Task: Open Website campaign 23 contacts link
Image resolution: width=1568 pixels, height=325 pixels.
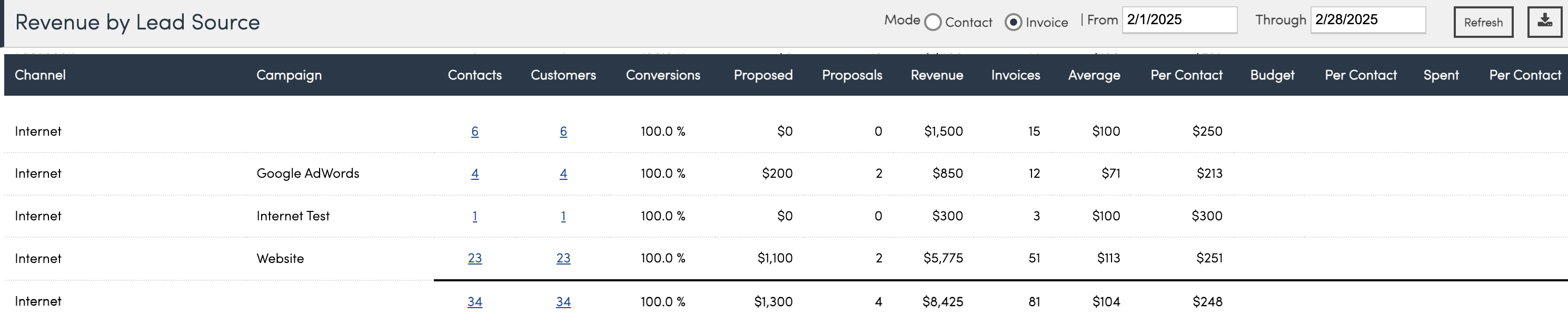Action: [475, 258]
